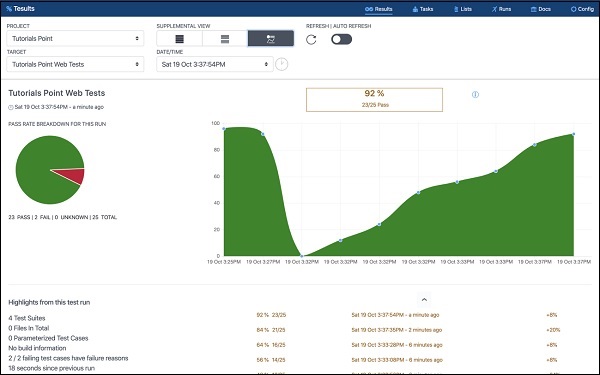Open the Project dropdown showing Tutorials Point

coord(75,38)
